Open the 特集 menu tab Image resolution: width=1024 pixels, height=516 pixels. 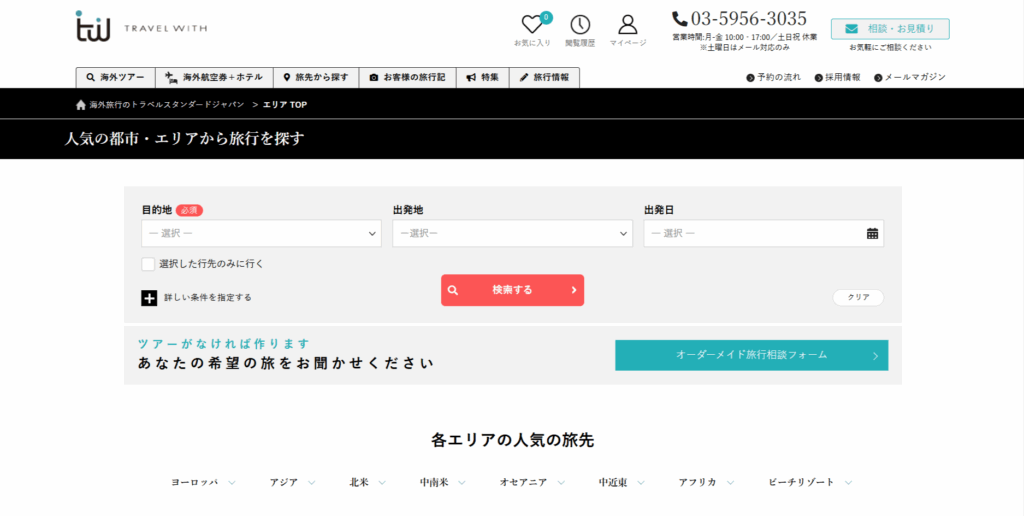(x=482, y=77)
